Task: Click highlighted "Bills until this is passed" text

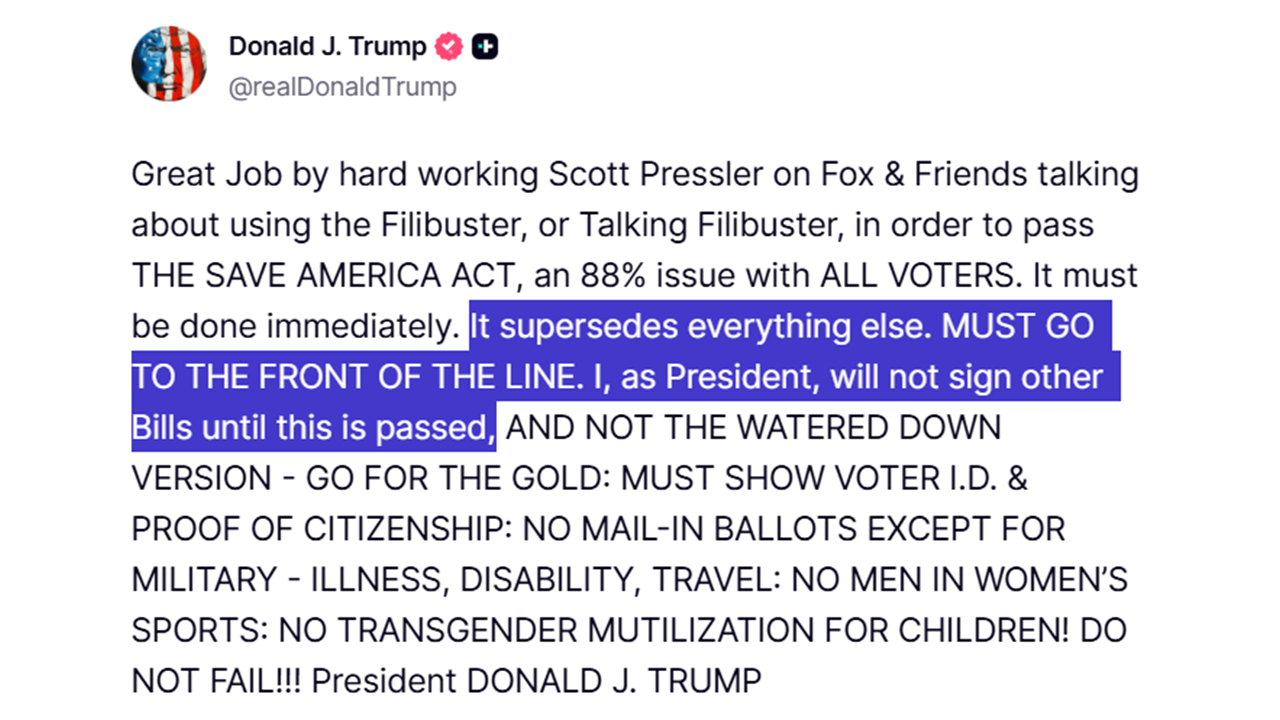Action: point(313,429)
